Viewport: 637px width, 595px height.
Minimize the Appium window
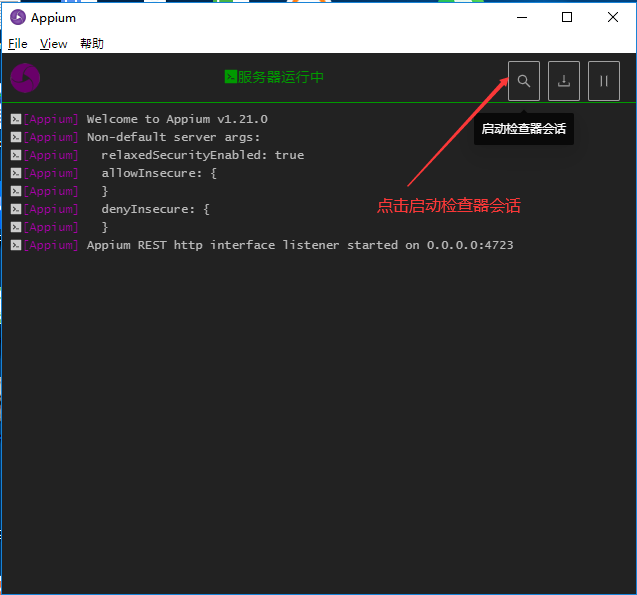(522, 17)
